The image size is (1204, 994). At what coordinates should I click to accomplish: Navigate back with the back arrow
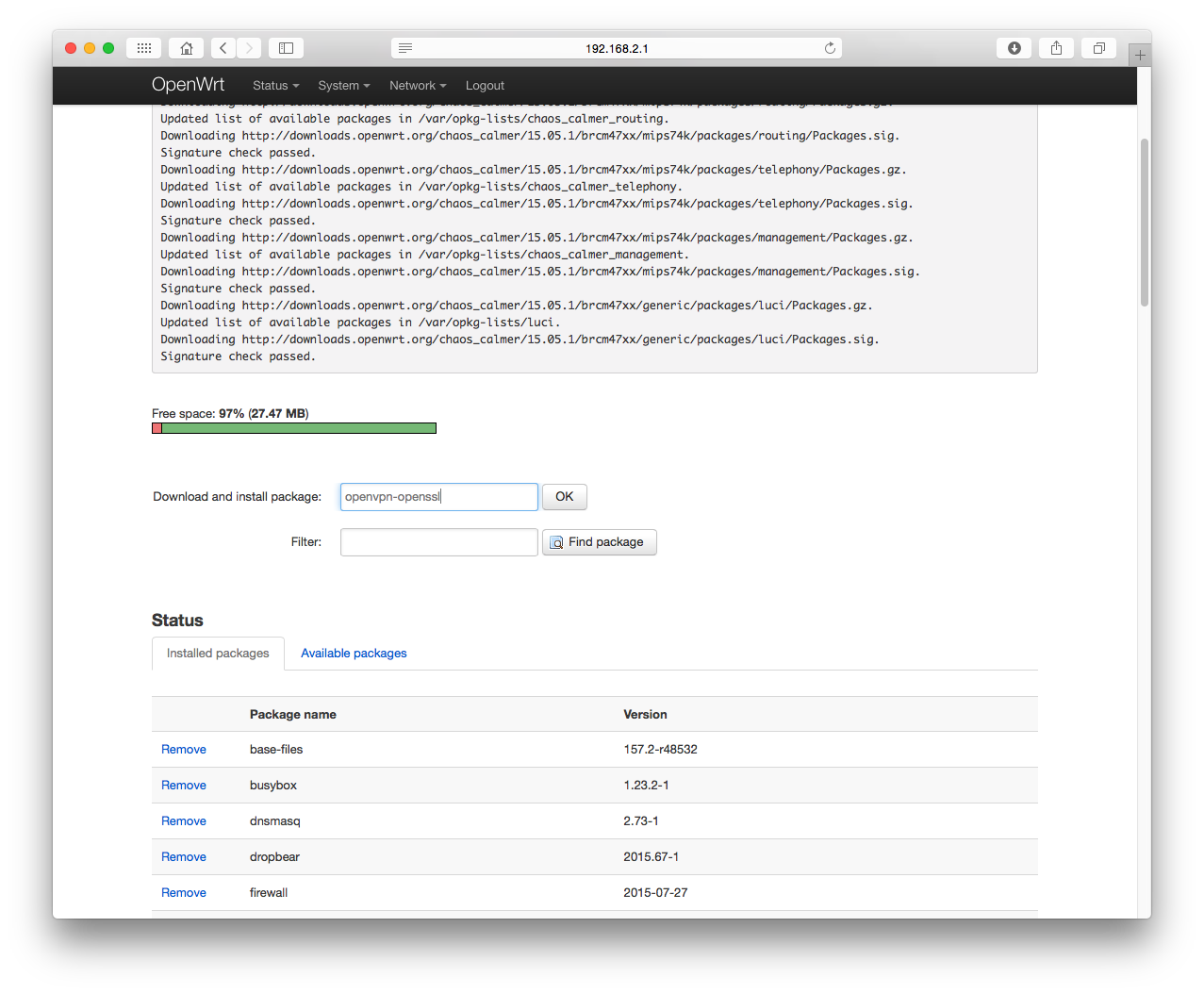[x=223, y=48]
